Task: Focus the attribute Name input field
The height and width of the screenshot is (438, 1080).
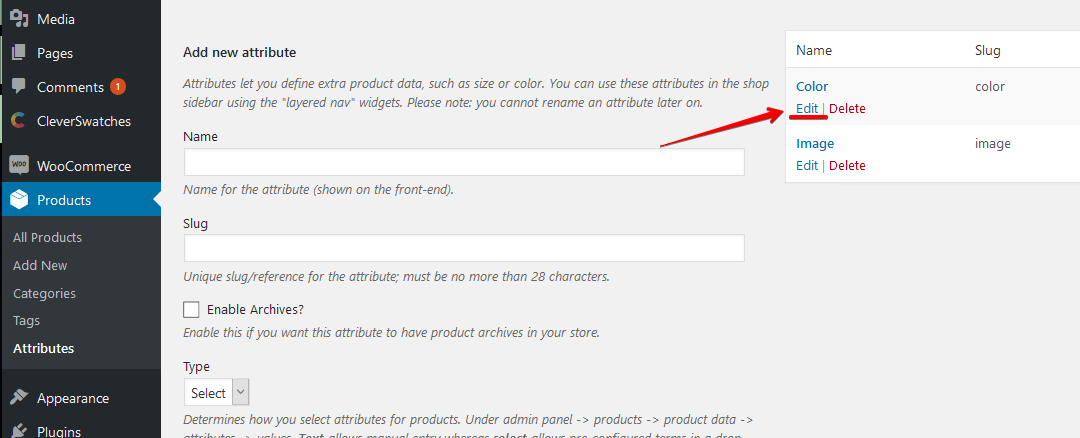Action: pyautogui.click(x=464, y=162)
